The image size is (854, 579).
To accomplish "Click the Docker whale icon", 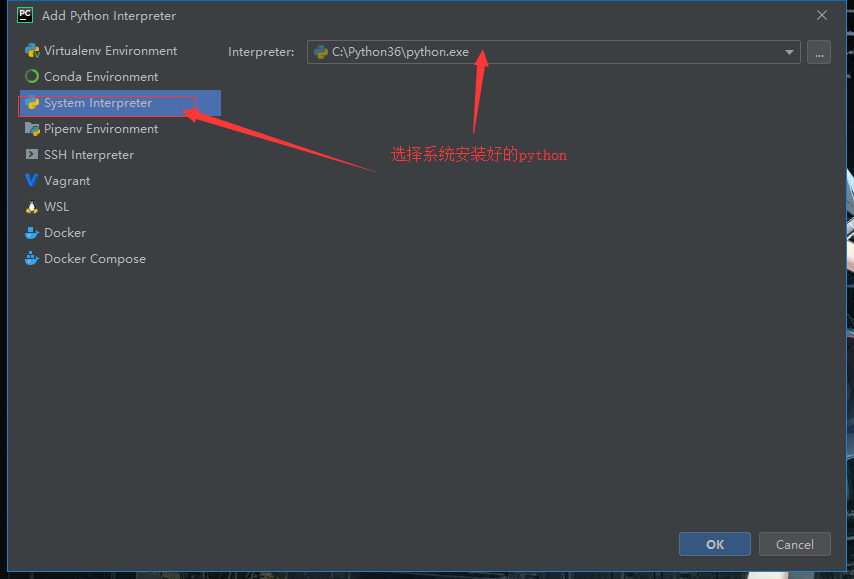I will click(x=32, y=233).
